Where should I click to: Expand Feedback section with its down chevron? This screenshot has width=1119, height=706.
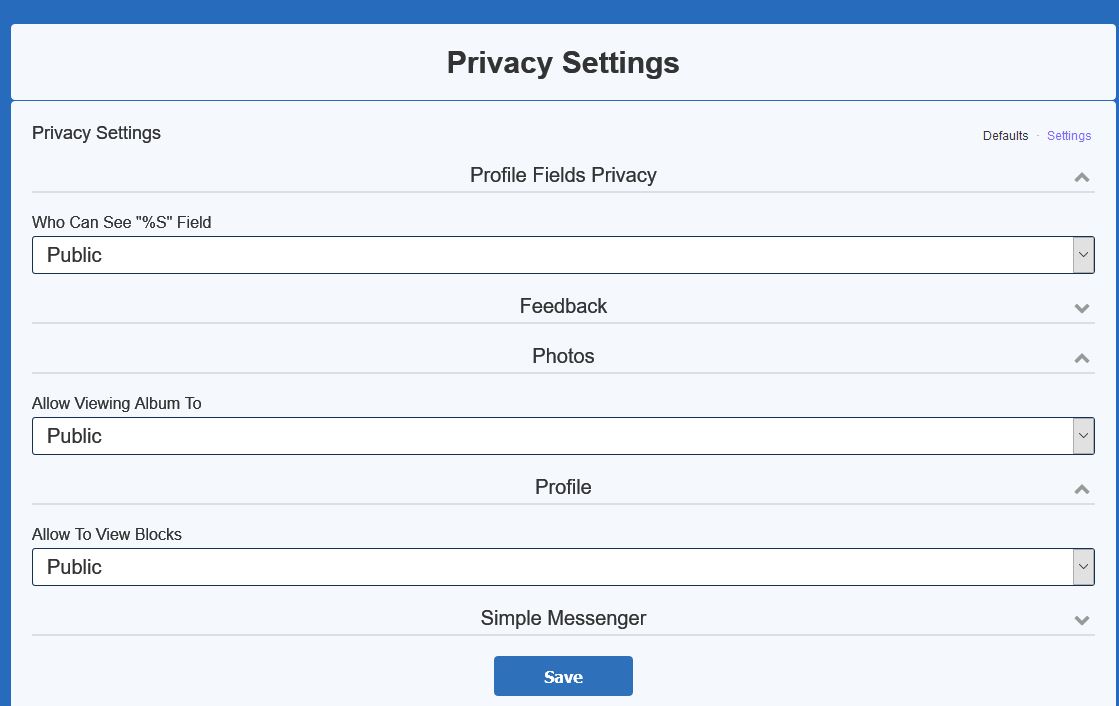click(1081, 308)
